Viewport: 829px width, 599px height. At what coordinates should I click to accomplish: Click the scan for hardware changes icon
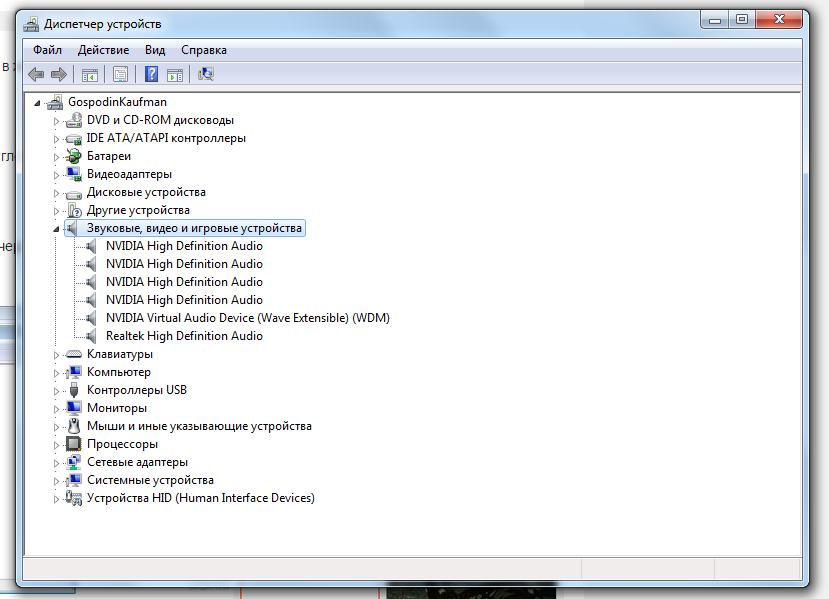pos(206,74)
